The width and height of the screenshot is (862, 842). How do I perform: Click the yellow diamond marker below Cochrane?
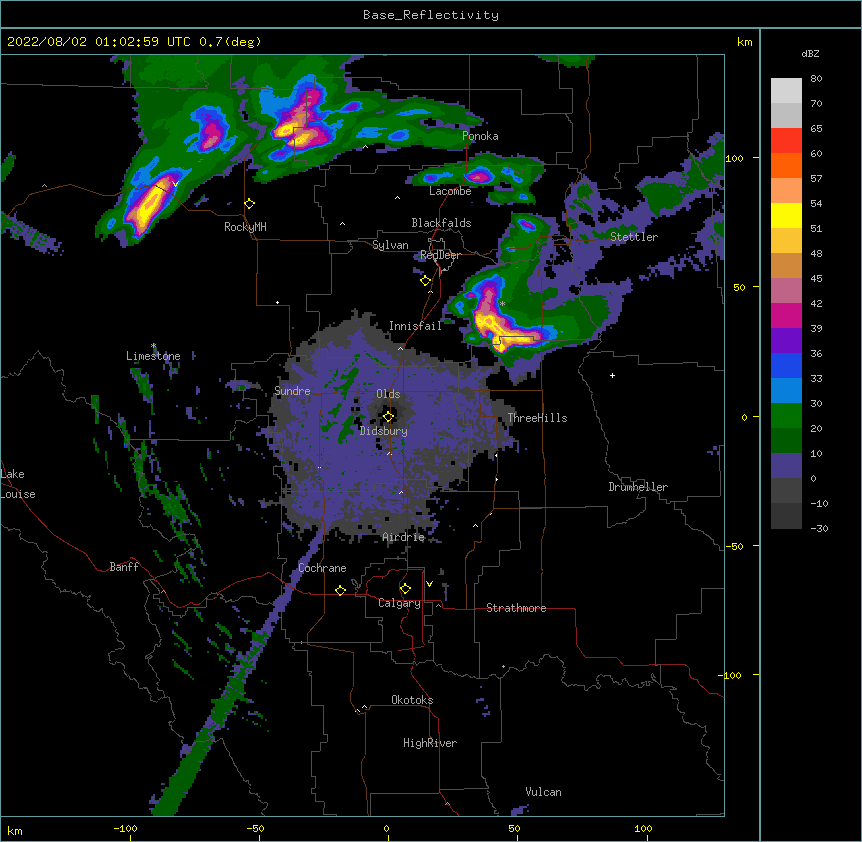click(x=340, y=590)
